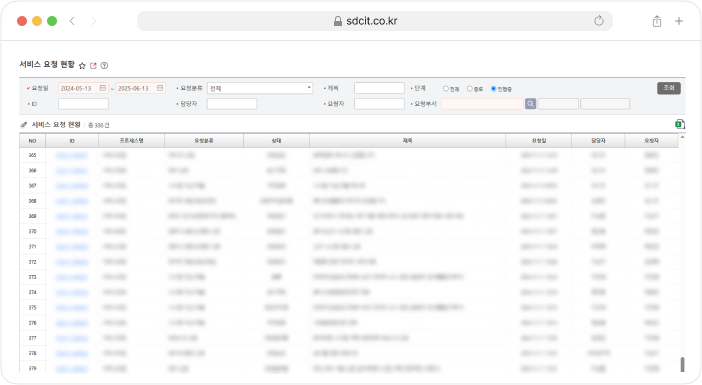Screen dimensions: 702x385
Task: Open calendar for end date 2025-06-13
Action: [160, 88]
